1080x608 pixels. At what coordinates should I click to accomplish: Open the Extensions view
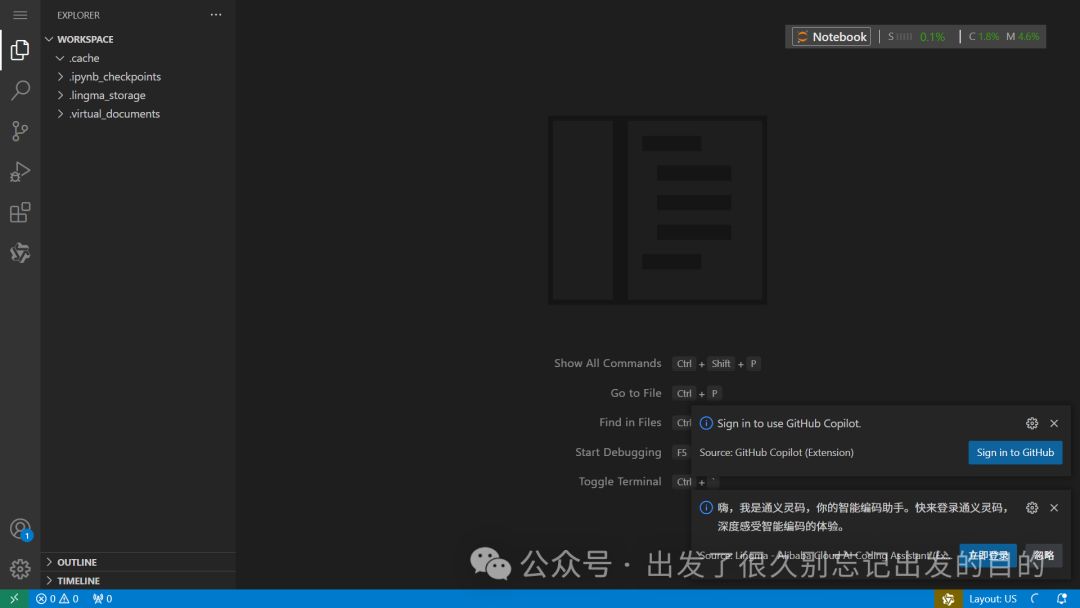click(20, 212)
